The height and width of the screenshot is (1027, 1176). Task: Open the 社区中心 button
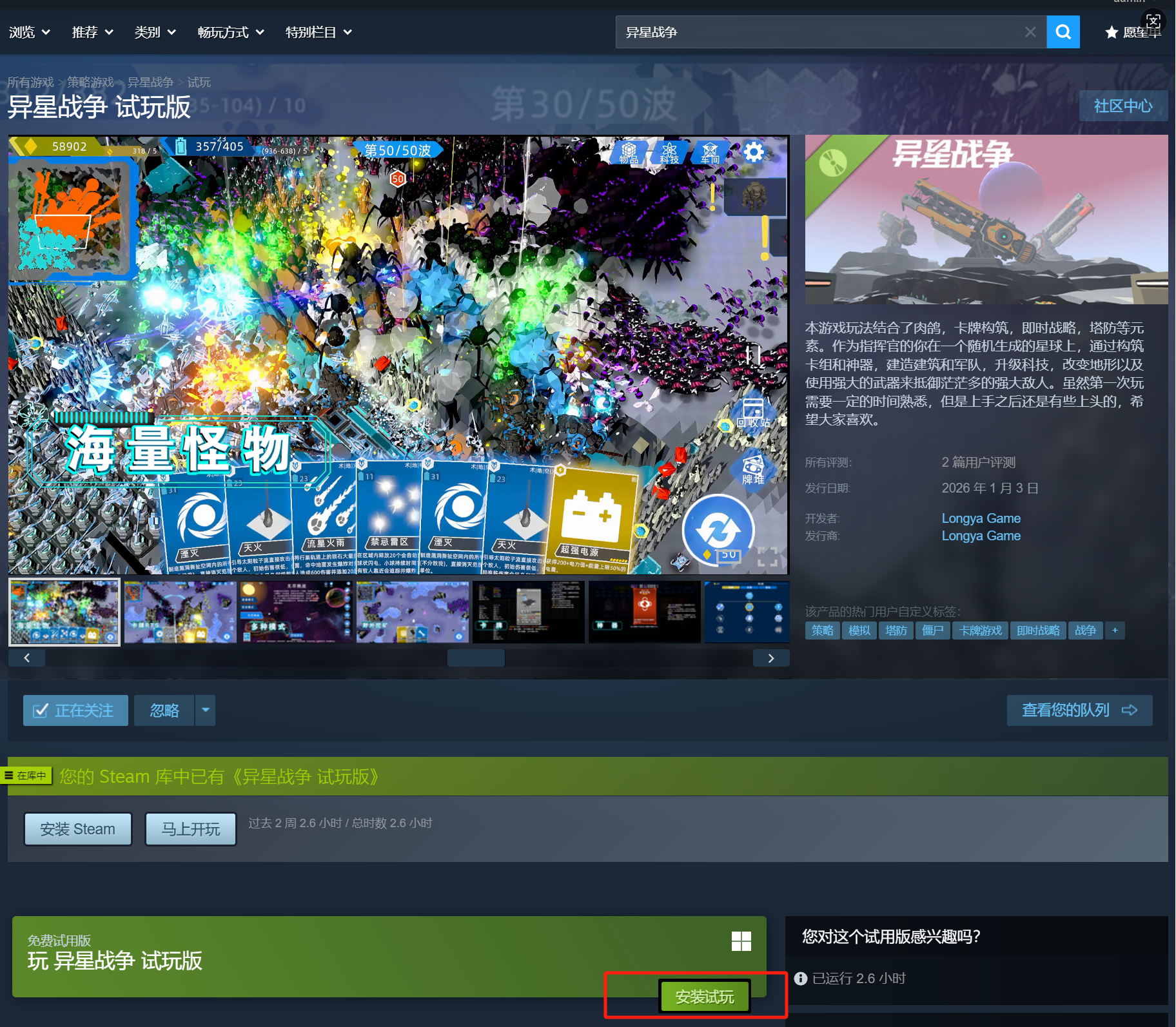click(1123, 106)
